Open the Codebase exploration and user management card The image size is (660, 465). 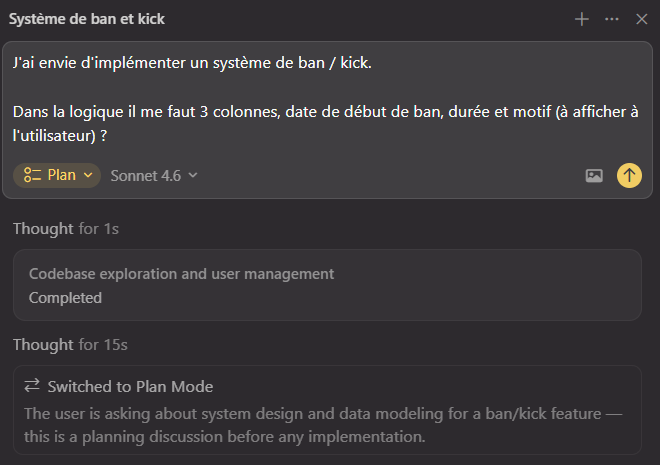pyautogui.click(x=327, y=285)
